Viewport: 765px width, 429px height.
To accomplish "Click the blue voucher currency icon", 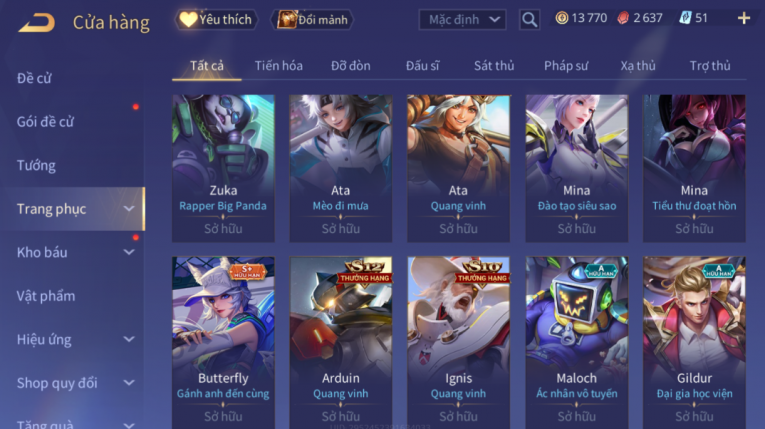I will 685,19.
